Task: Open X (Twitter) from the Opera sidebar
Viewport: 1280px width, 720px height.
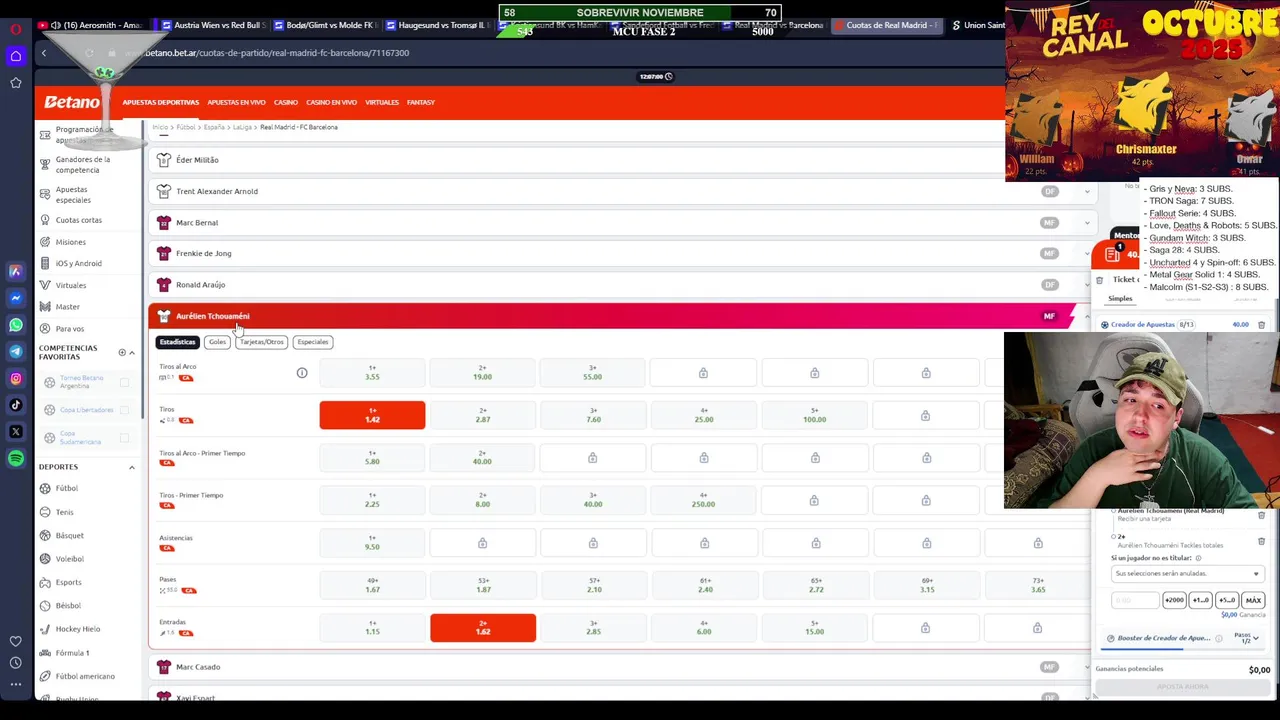Action: pyautogui.click(x=15, y=432)
